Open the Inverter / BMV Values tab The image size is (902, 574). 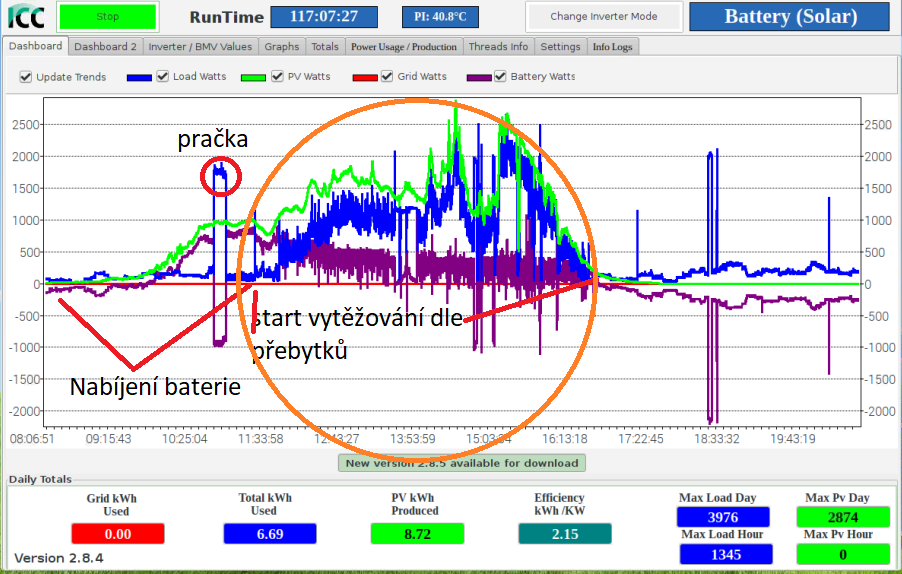201,47
